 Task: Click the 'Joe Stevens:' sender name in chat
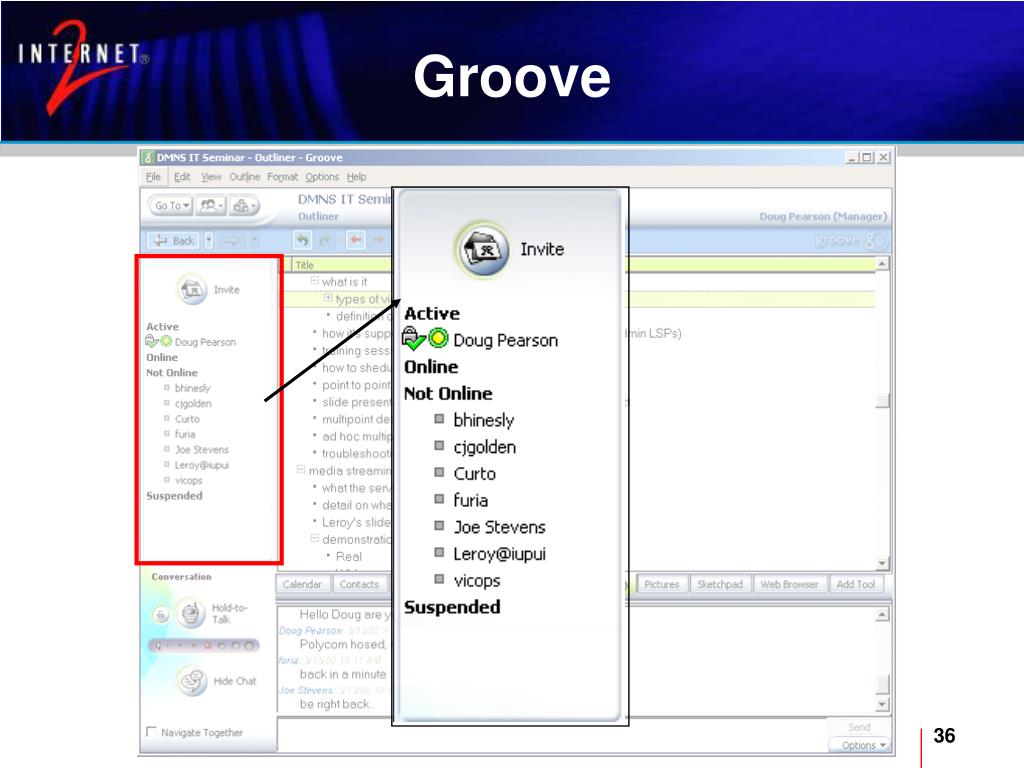[306, 690]
